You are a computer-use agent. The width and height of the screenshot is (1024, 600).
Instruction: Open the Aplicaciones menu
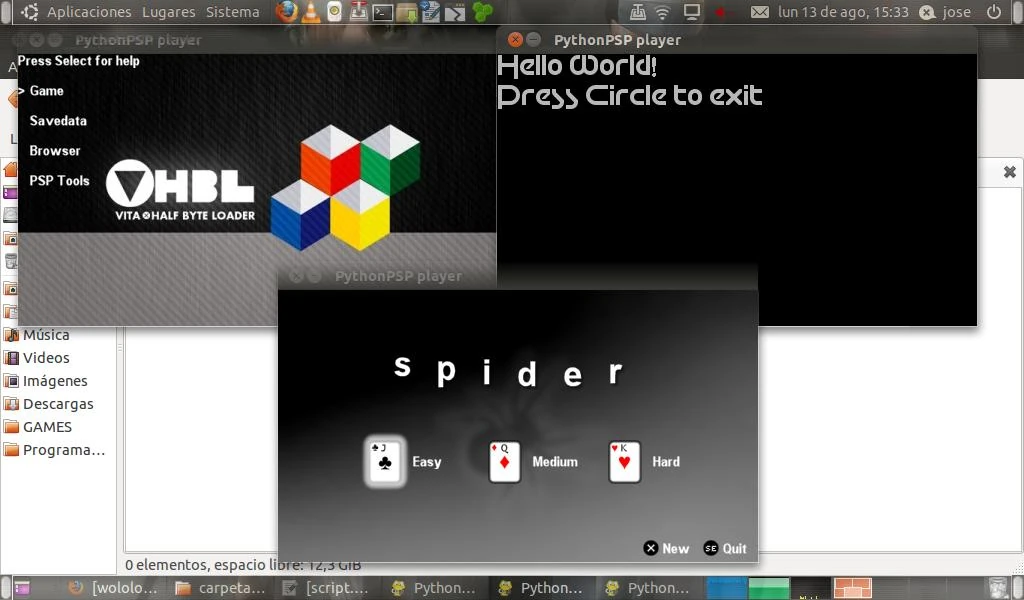89,12
